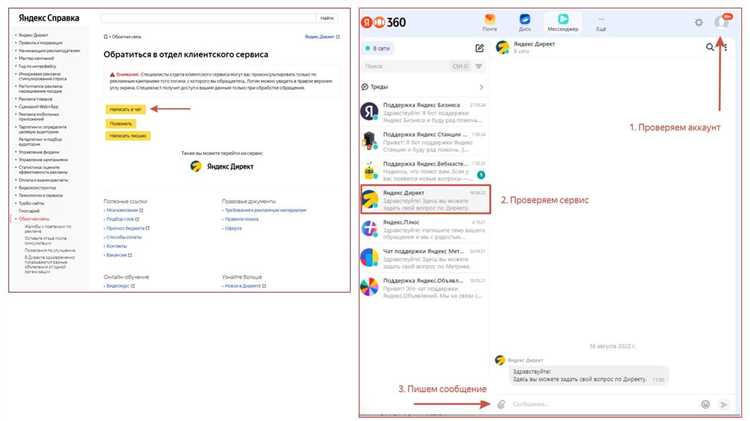
Task: Click the Написать письмо button
Action: pyautogui.click(x=128, y=136)
